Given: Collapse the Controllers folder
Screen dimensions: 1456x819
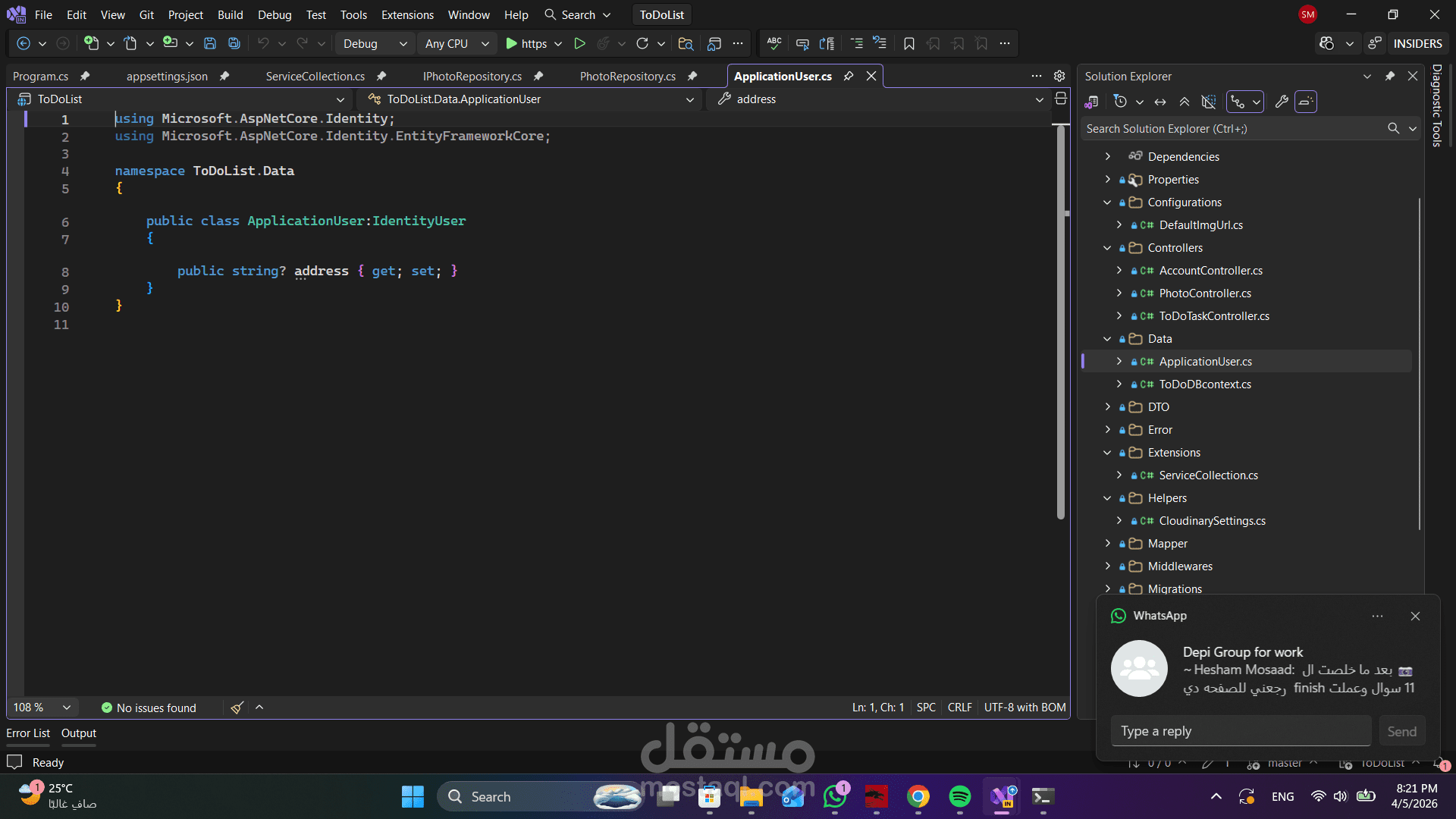Looking at the screenshot, I should [1107, 248].
